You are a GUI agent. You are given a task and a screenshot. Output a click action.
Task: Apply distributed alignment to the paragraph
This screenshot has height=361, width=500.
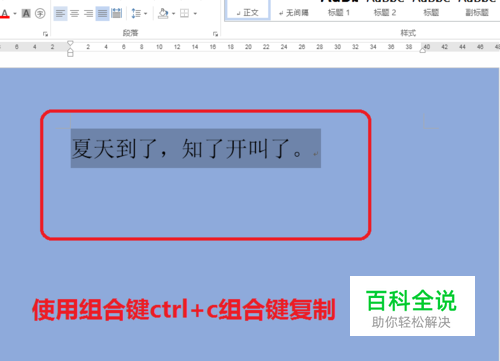[x=116, y=14]
